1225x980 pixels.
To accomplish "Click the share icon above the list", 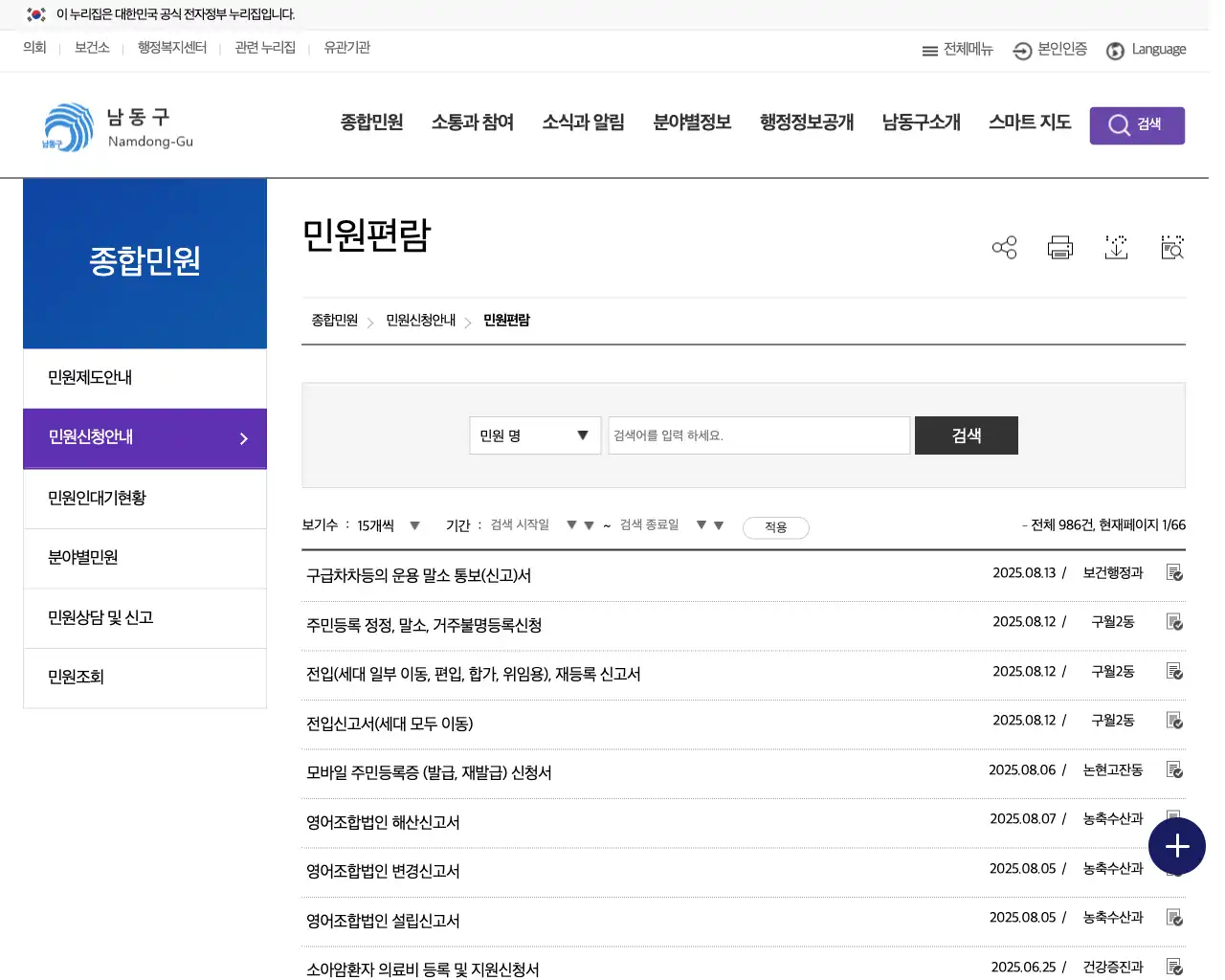I will pyautogui.click(x=1004, y=247).
